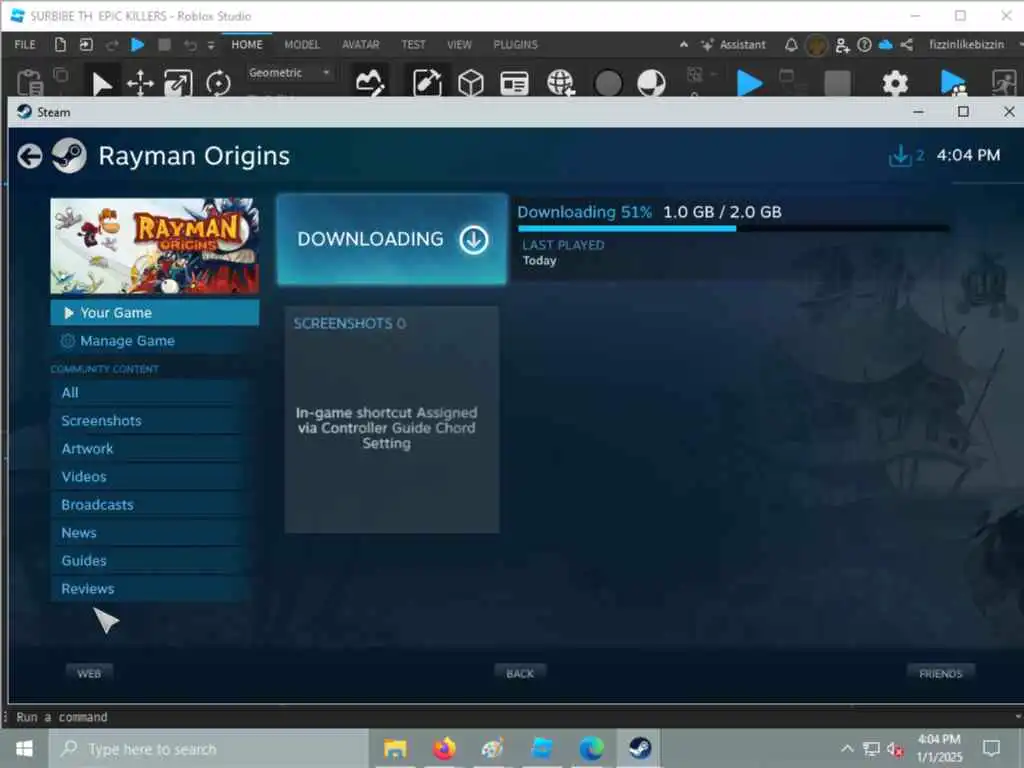This screenshot has width=1024, height=768.
Task: Click the DOWNLOADING button
Action: click(x=392, y=239)
